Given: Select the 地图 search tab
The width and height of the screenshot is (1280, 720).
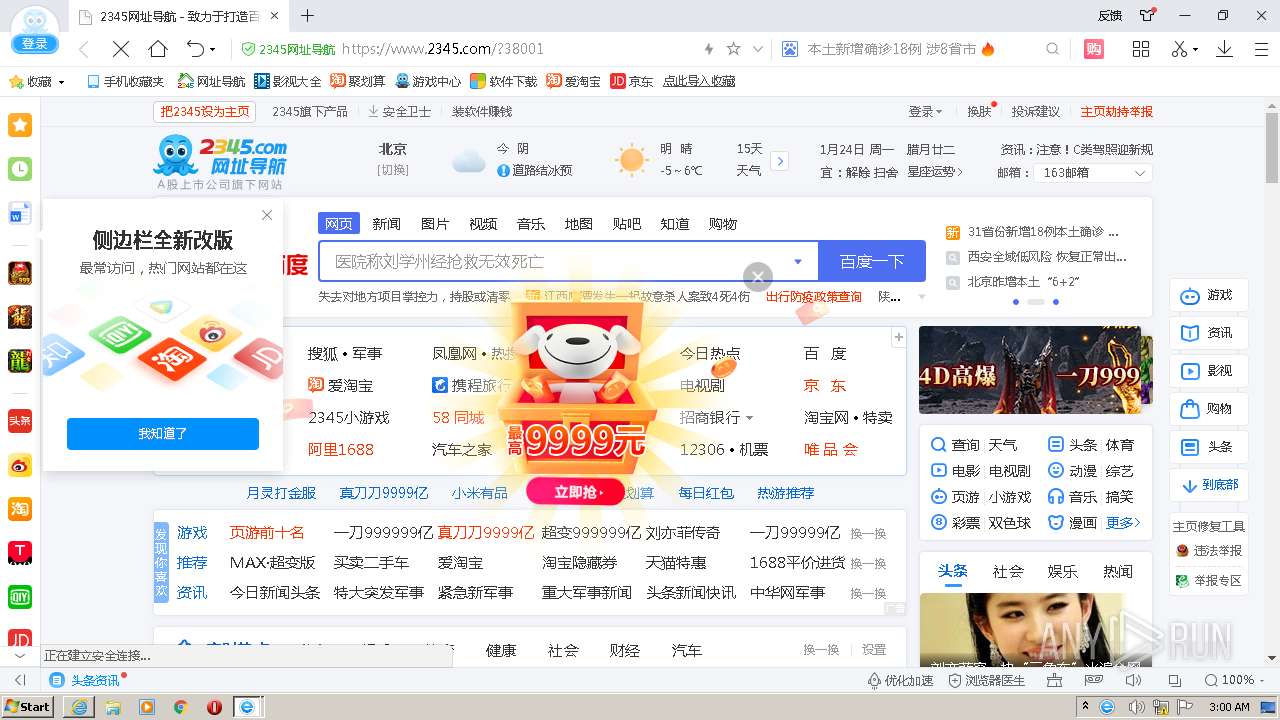Looking at the screenshot, I should point(579,224).
